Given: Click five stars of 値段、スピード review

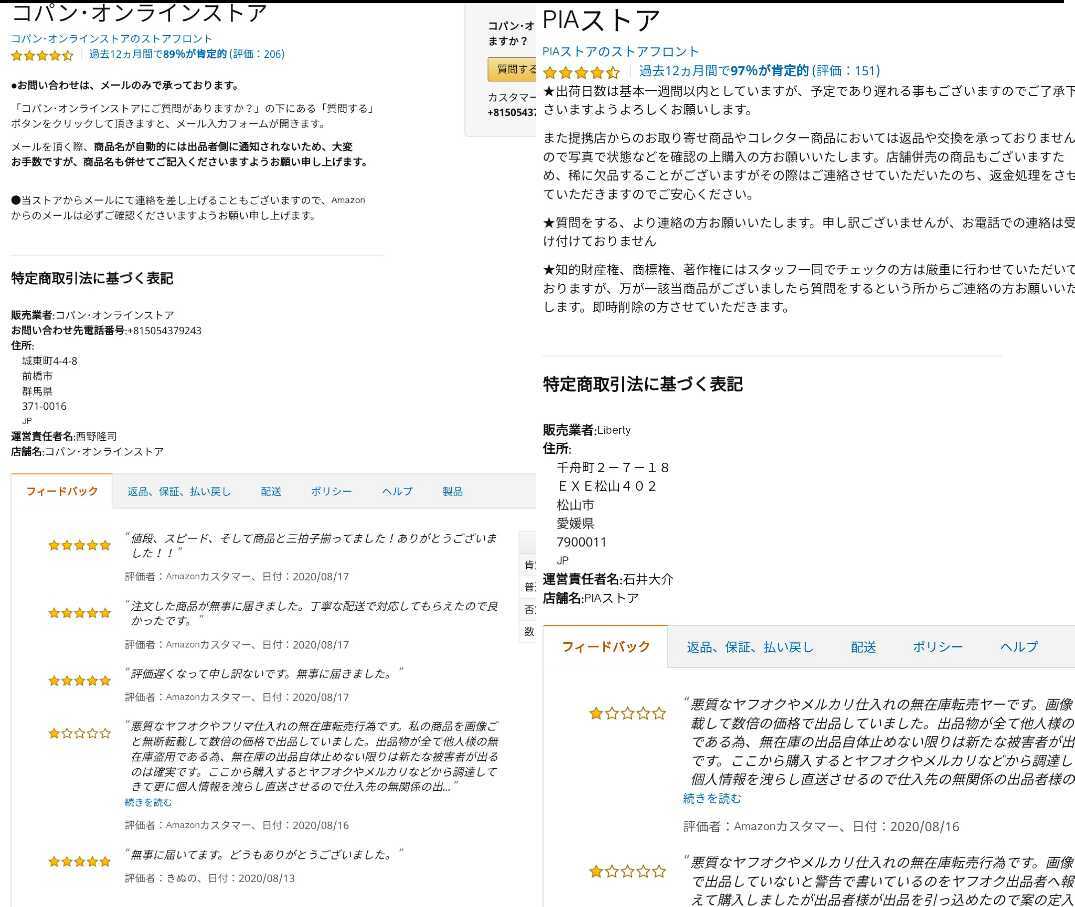Looking at the screenshot, I should (x=80, y=546).
